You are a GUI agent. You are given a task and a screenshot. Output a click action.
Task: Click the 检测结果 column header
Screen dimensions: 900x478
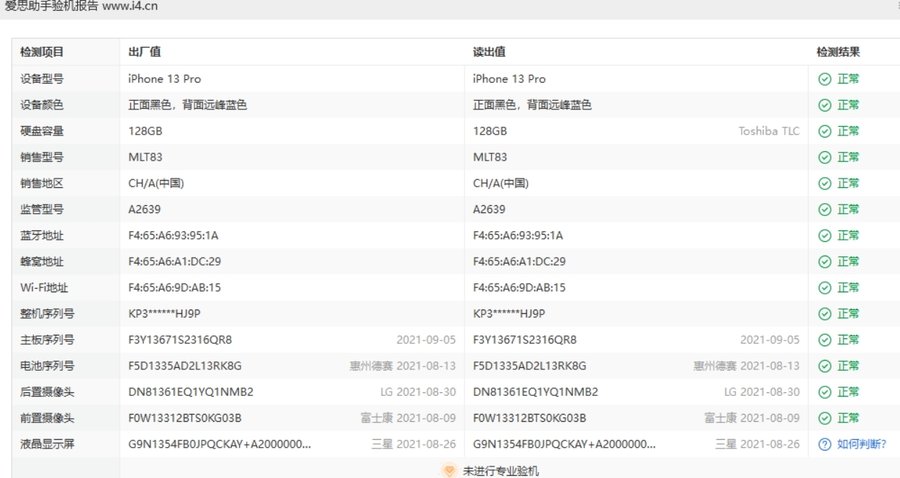point(838,52)
